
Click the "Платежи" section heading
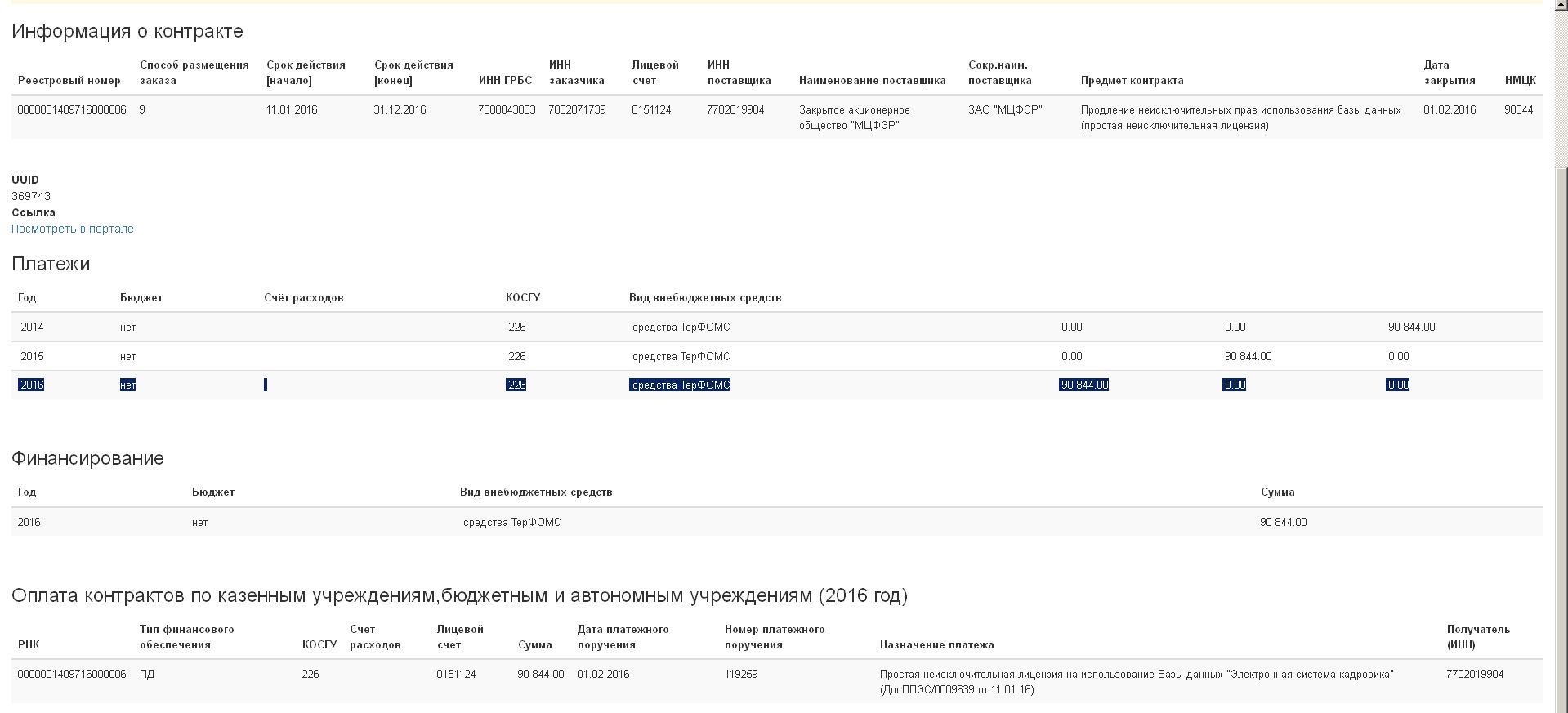(51, 265)
